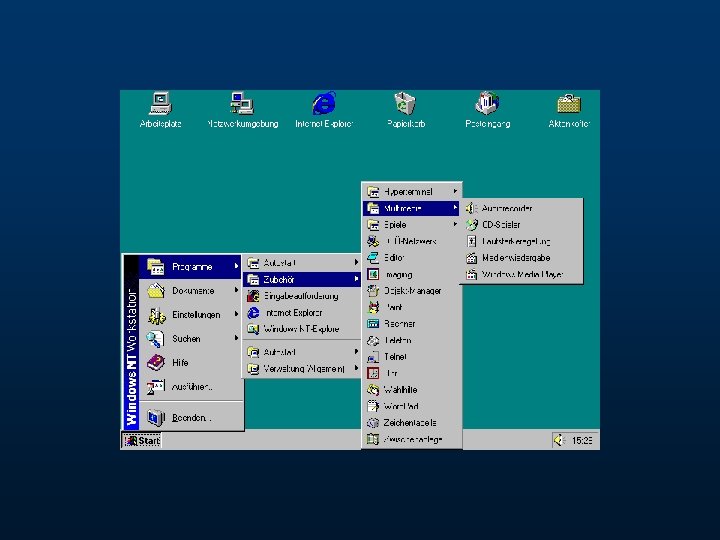Screen dimensions: 720x540
Task: Open Uhr clock in the Zubehör menu
Action: coord(411,373)
